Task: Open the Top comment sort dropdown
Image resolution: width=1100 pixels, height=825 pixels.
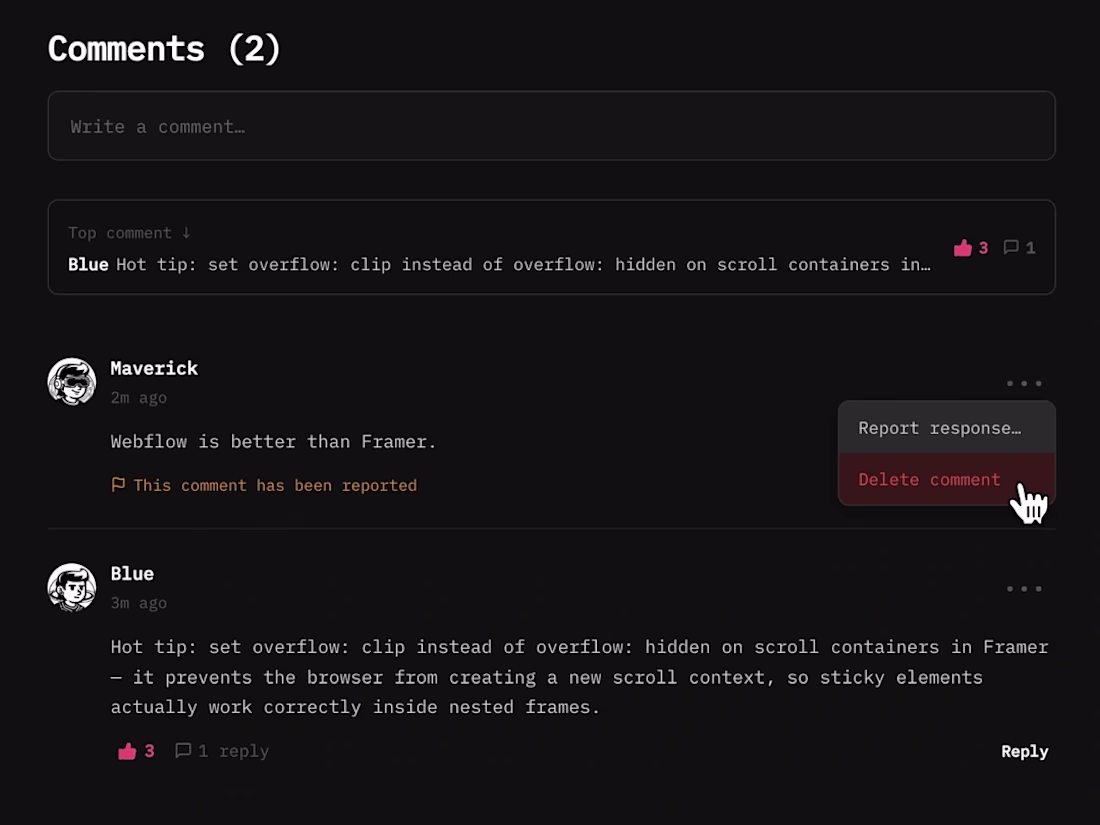Action: point(129,233)
